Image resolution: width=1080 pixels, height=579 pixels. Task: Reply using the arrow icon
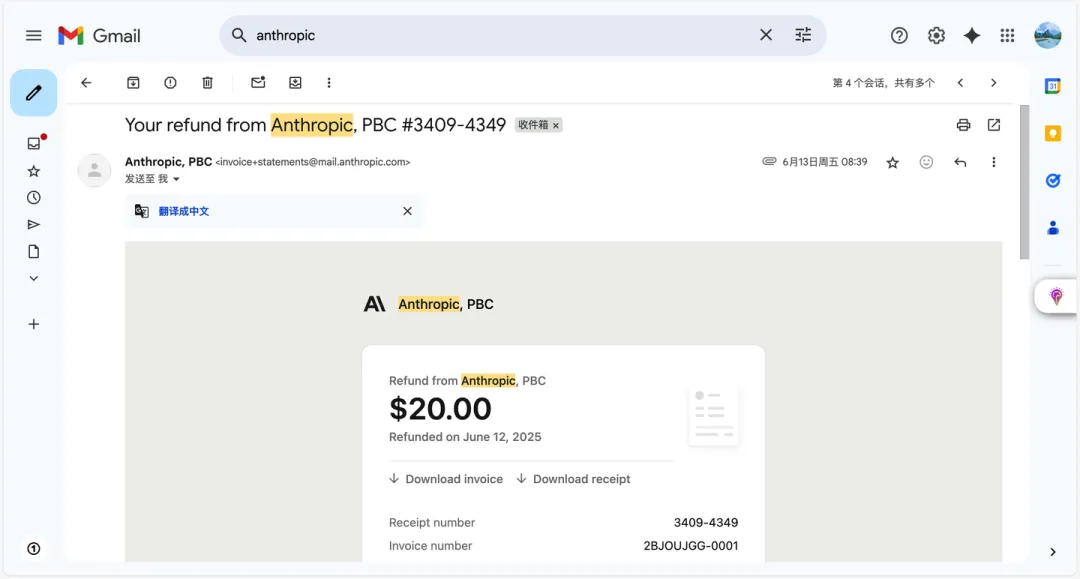coord(960,162)
